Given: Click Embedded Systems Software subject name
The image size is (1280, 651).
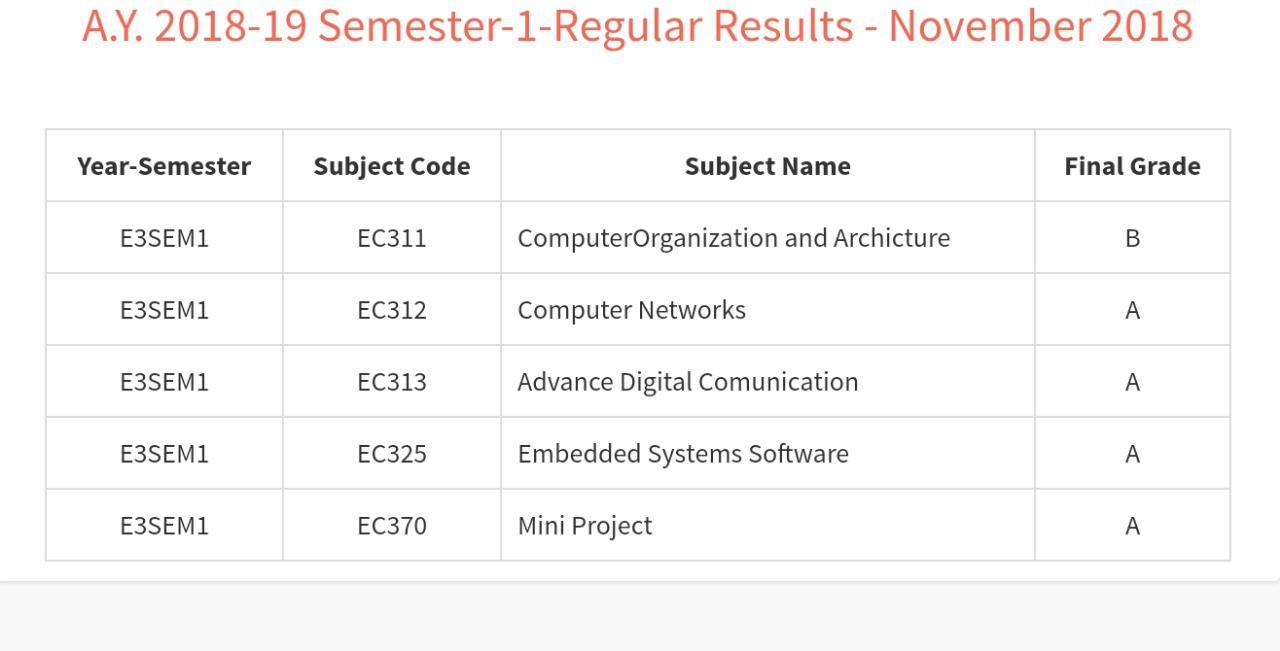Looking at the screenshot, I should 682,454.
